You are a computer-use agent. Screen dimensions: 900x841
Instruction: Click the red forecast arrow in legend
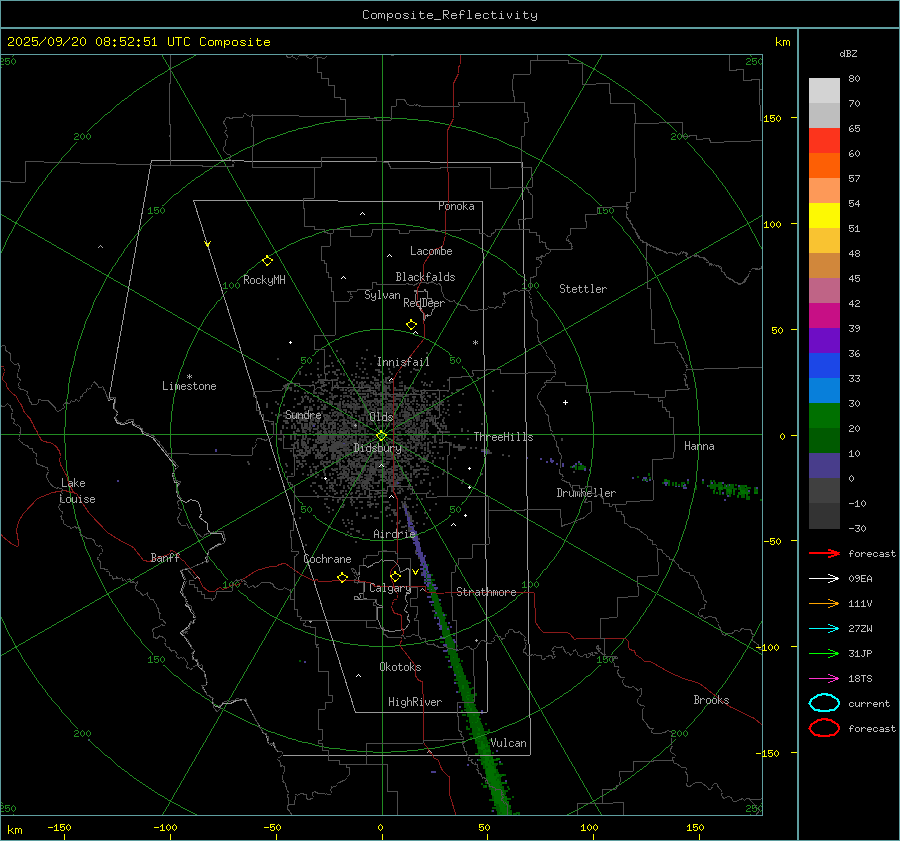pyautogui.click(x=824, y=553)
